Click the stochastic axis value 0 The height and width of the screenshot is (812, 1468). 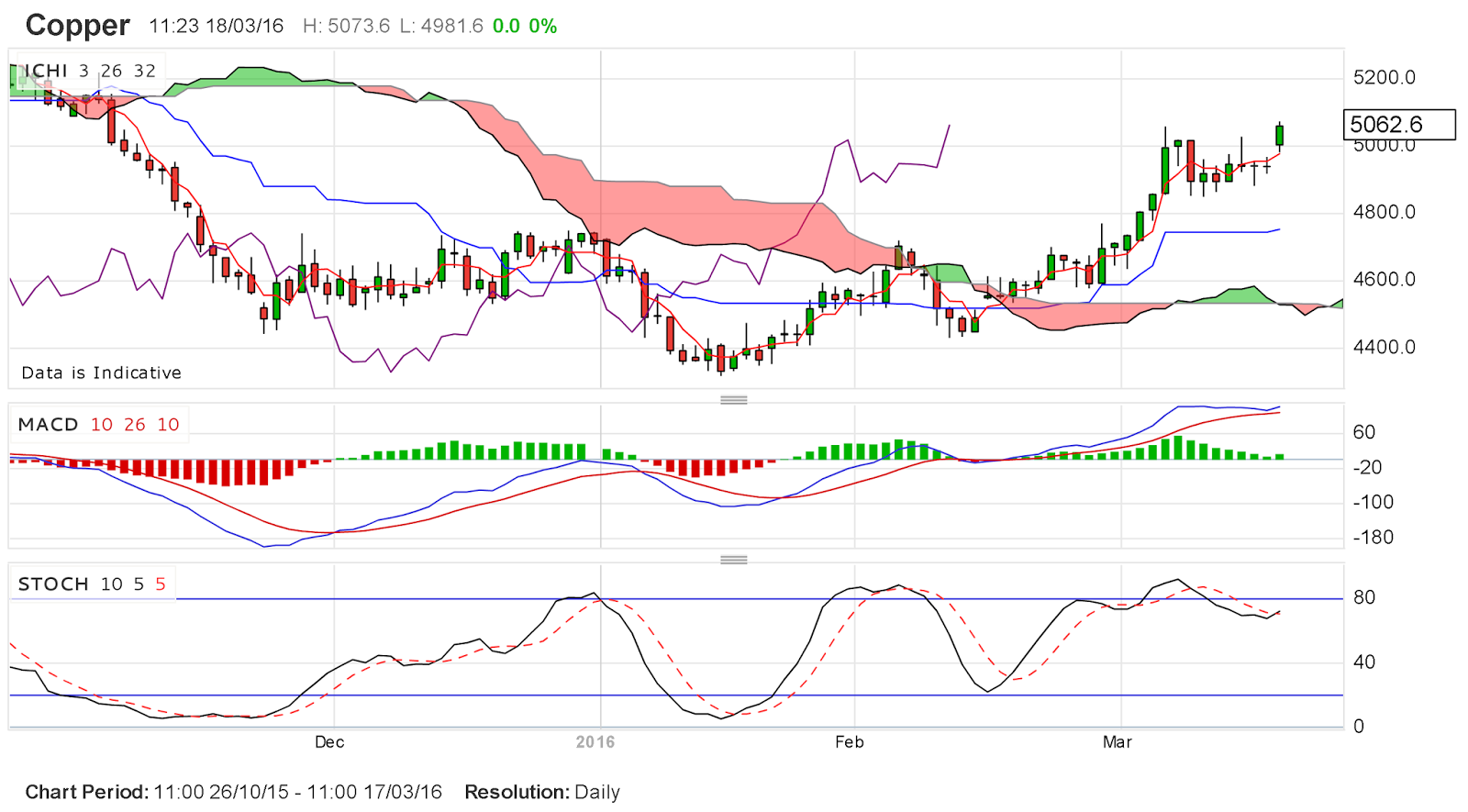1359,727
